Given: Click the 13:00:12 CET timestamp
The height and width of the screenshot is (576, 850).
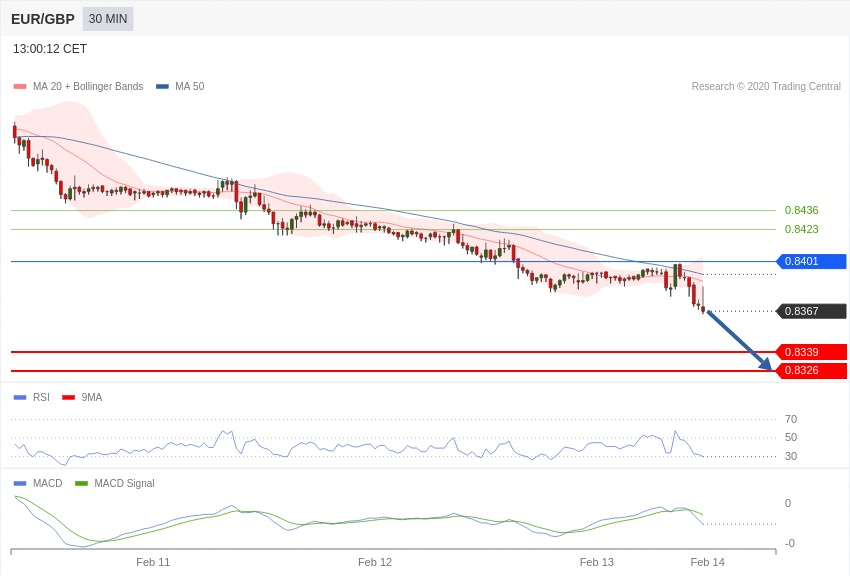Looking at the screenshot, I should (x=50, y=49).
